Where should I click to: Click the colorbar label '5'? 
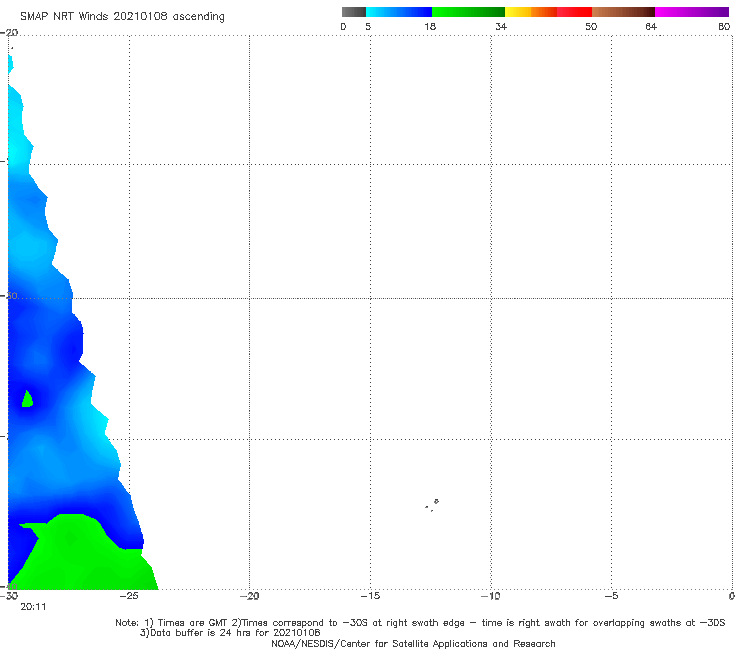[368, 27]
